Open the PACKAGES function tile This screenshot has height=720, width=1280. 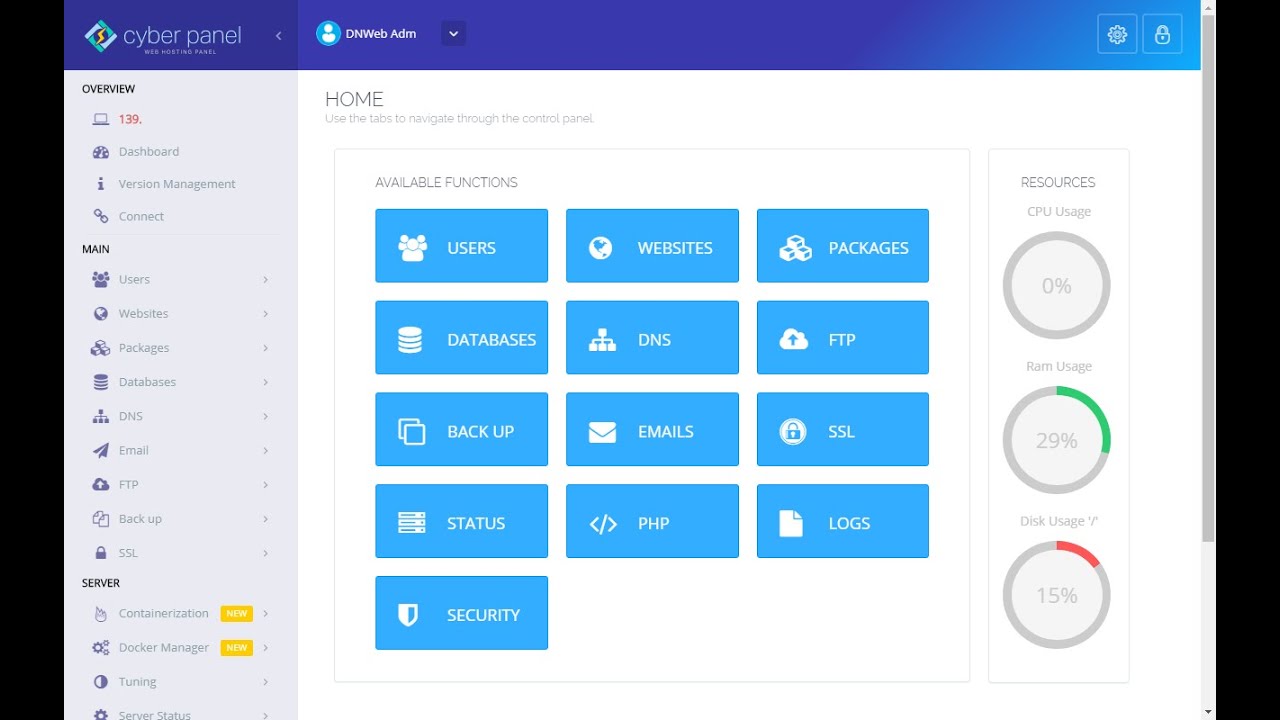pyautogui.click(x=843, y=246)
